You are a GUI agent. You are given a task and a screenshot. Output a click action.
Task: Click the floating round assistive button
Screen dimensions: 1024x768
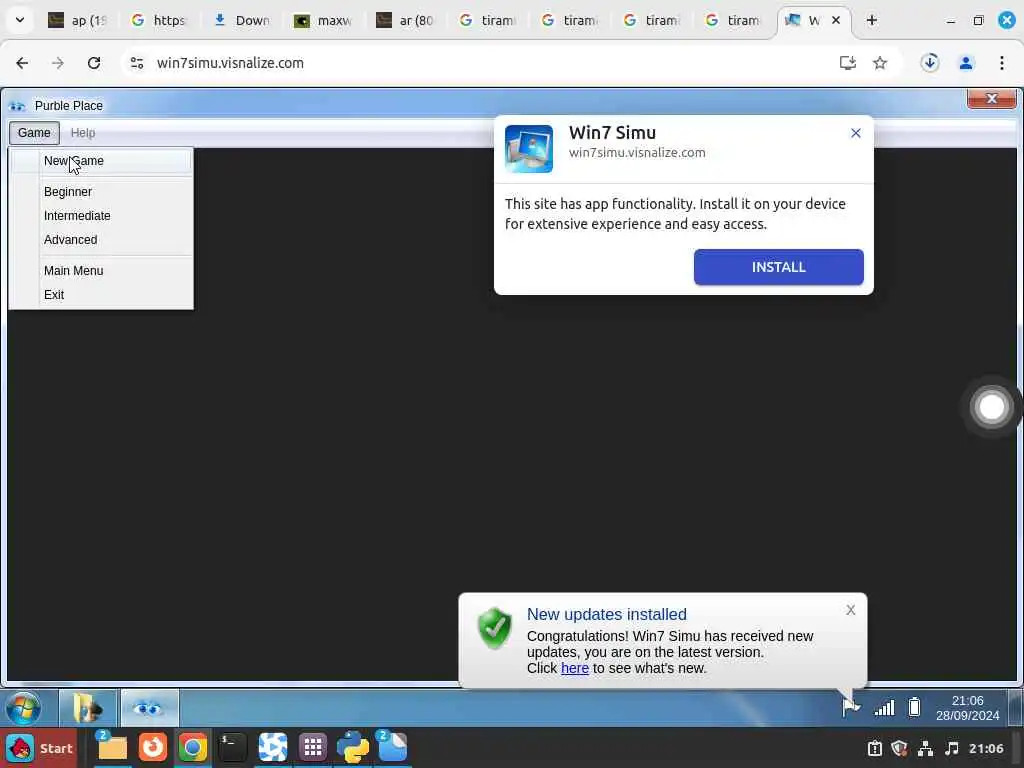pyautogui.click(x=991, y=407)
